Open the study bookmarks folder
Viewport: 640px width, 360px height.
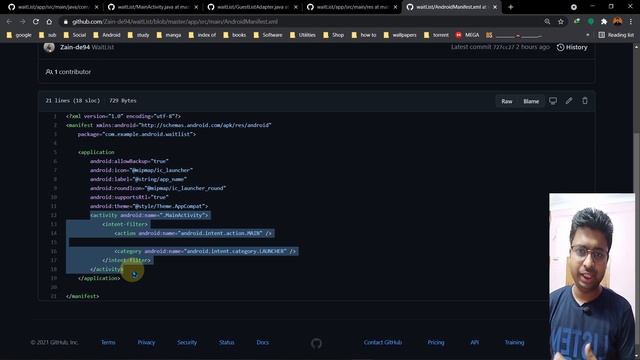(x=138, y=35)
